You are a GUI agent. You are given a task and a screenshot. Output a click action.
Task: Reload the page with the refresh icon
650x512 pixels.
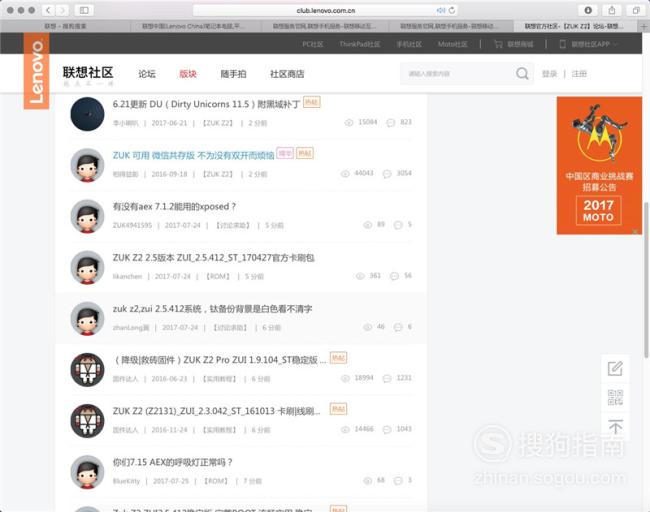pyautogui.click(x=452, y=10)
